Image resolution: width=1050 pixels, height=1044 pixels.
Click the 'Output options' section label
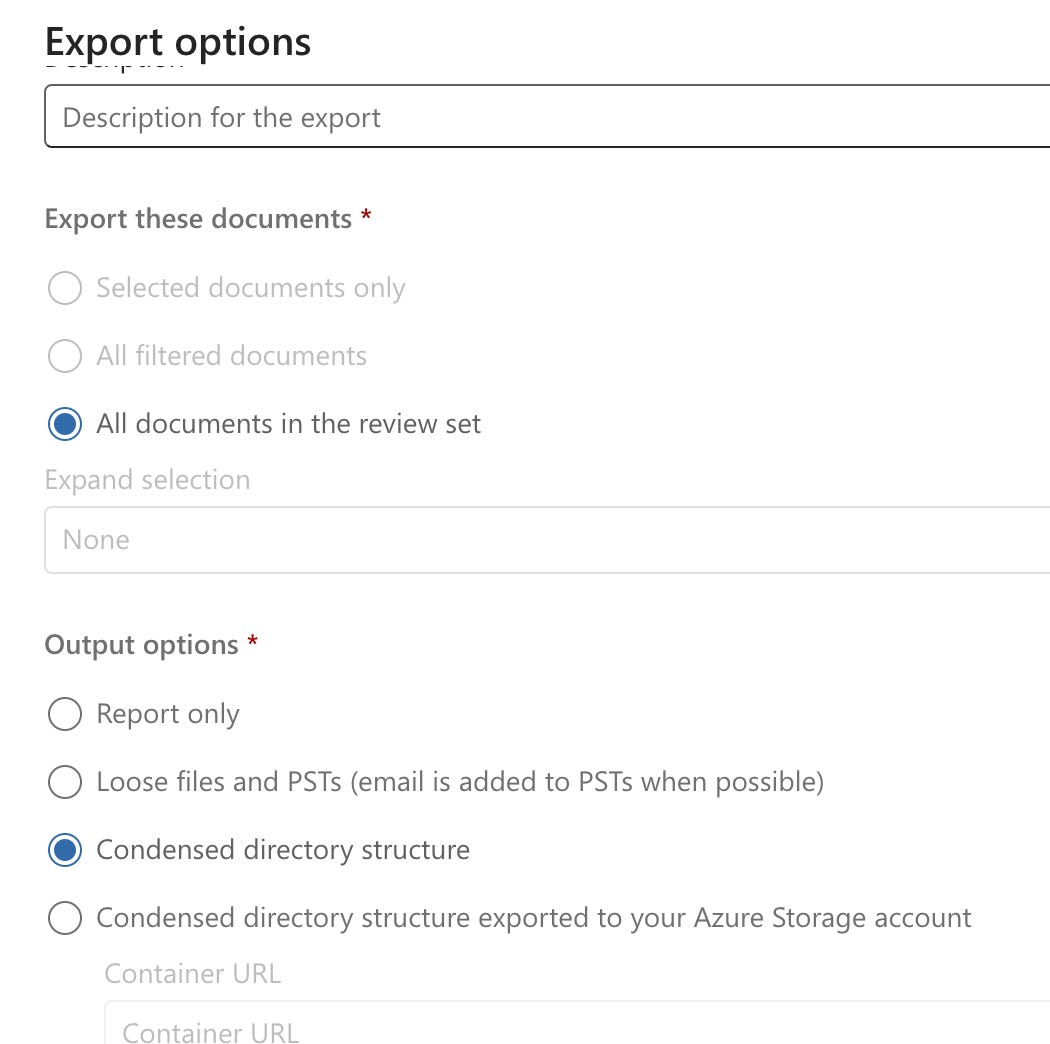pyautogui.click(x=141, y=645)
